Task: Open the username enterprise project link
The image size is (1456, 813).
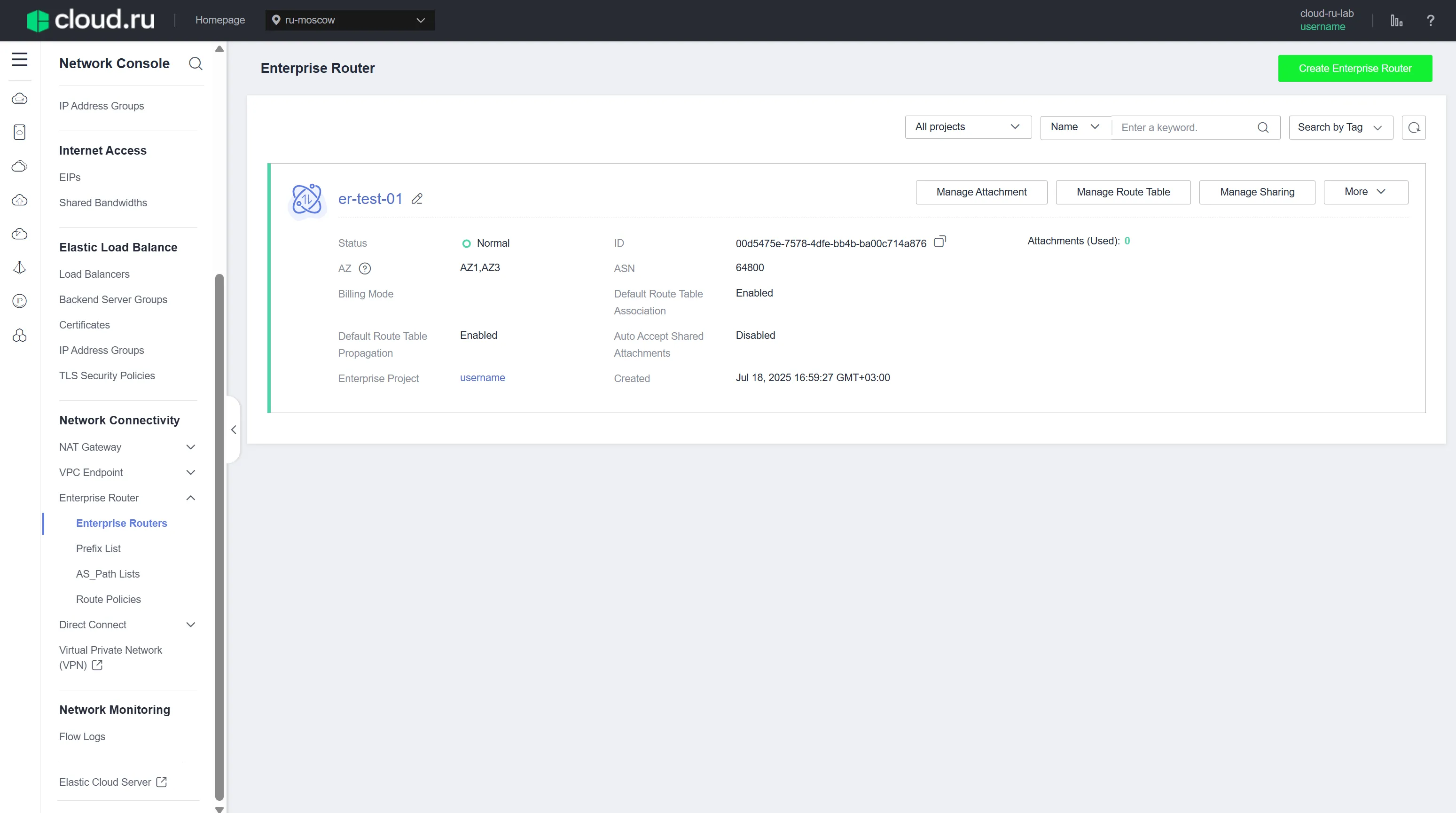Action: 482,377
